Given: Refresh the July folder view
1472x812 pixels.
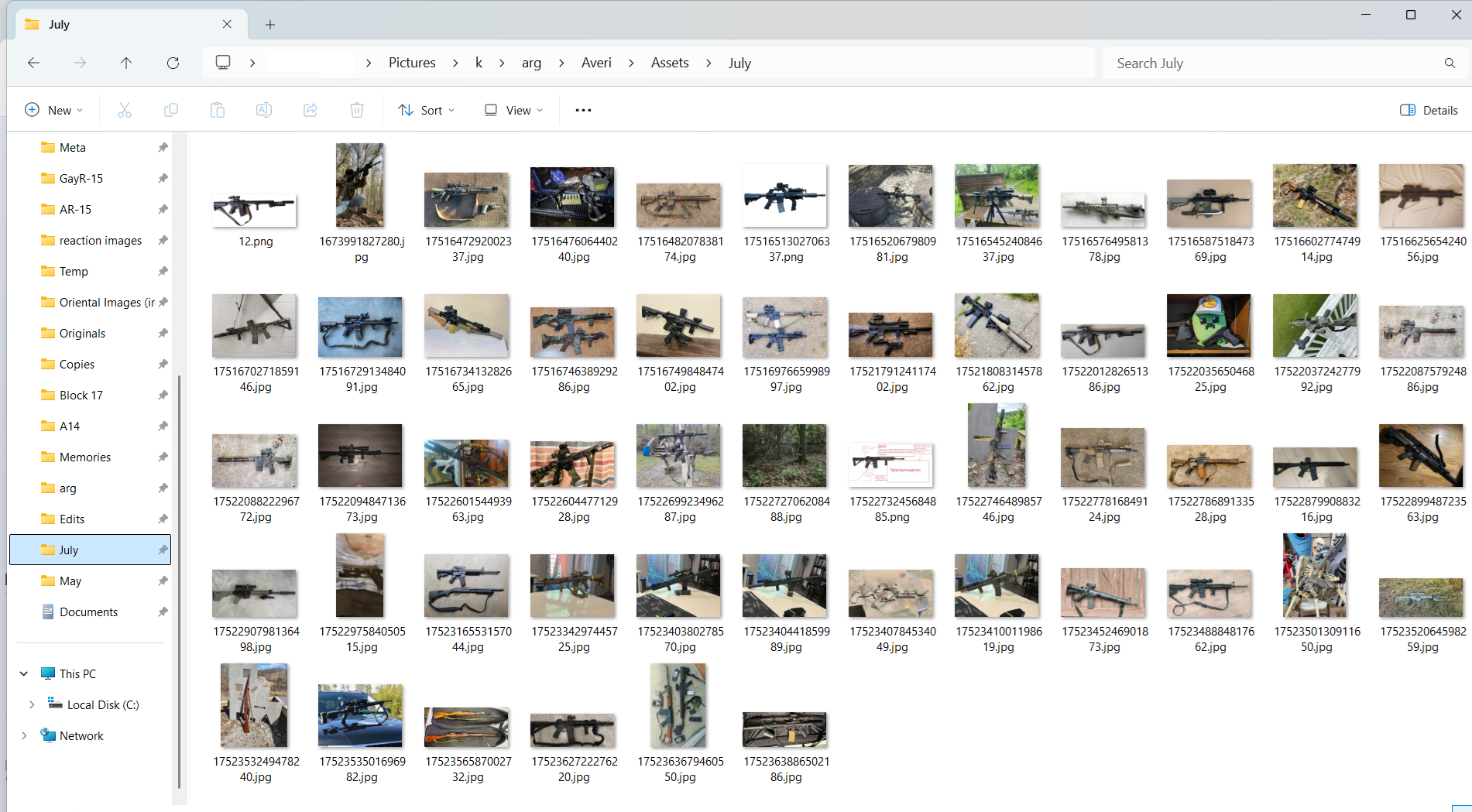Looking at the screenshot, I should click(173, 63).
